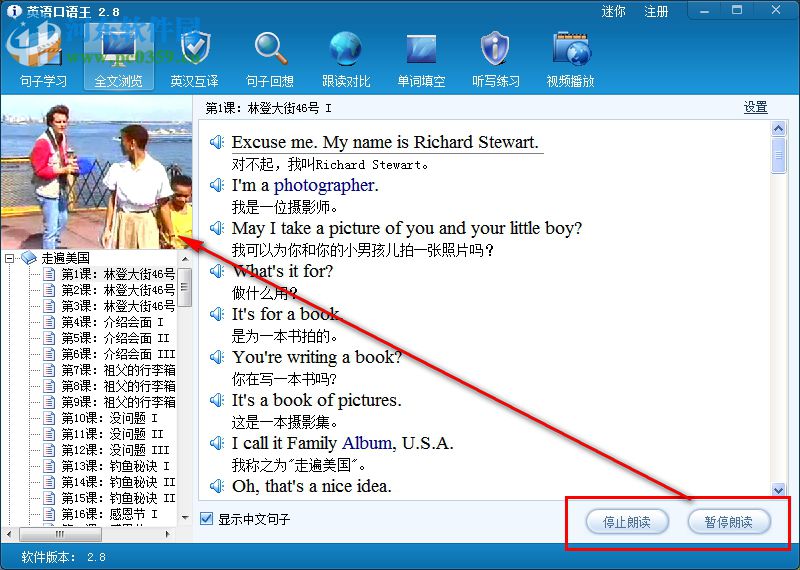Play audio for "You're writing a book?"
Screen dimensions: 800x570
pyautogui.click(x=217, y=357)
